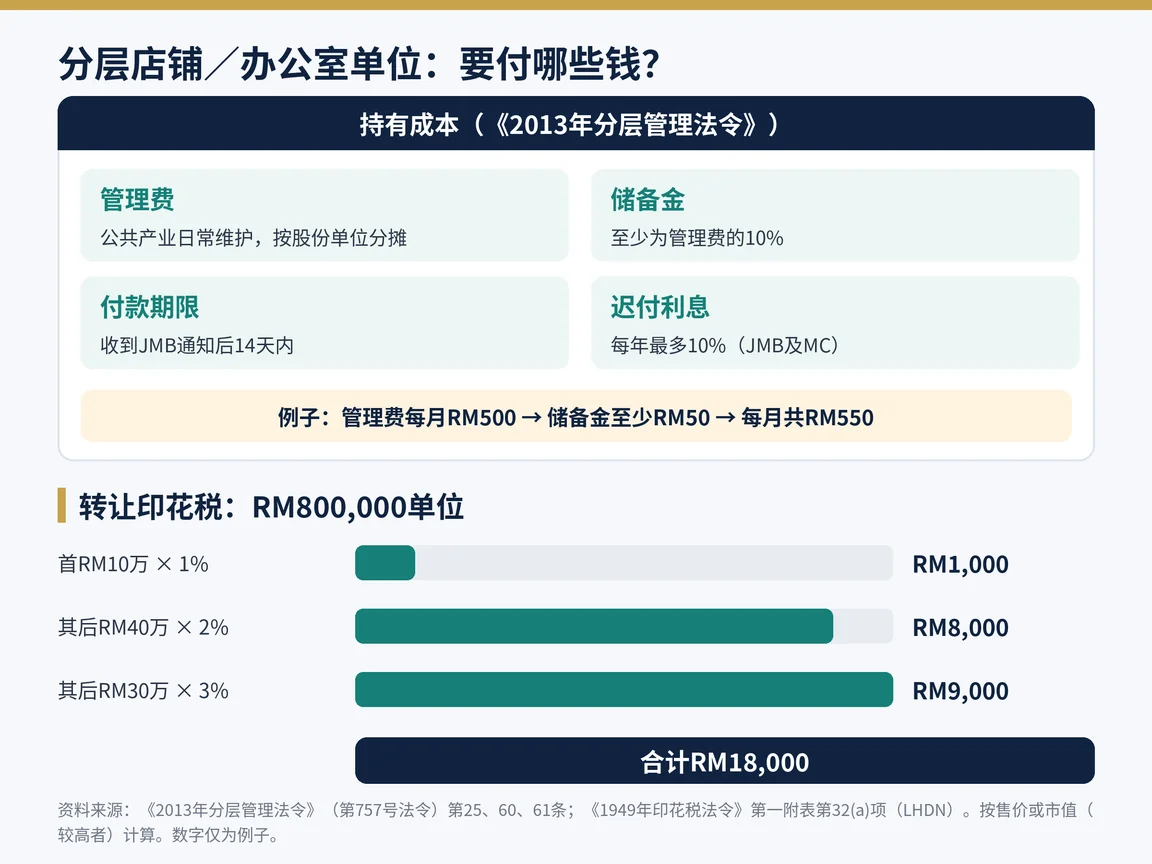This screenshot has height=864, width=1152.
Task: Select text 收到JMB通知后14天内
Action: (x=197, y=345)
